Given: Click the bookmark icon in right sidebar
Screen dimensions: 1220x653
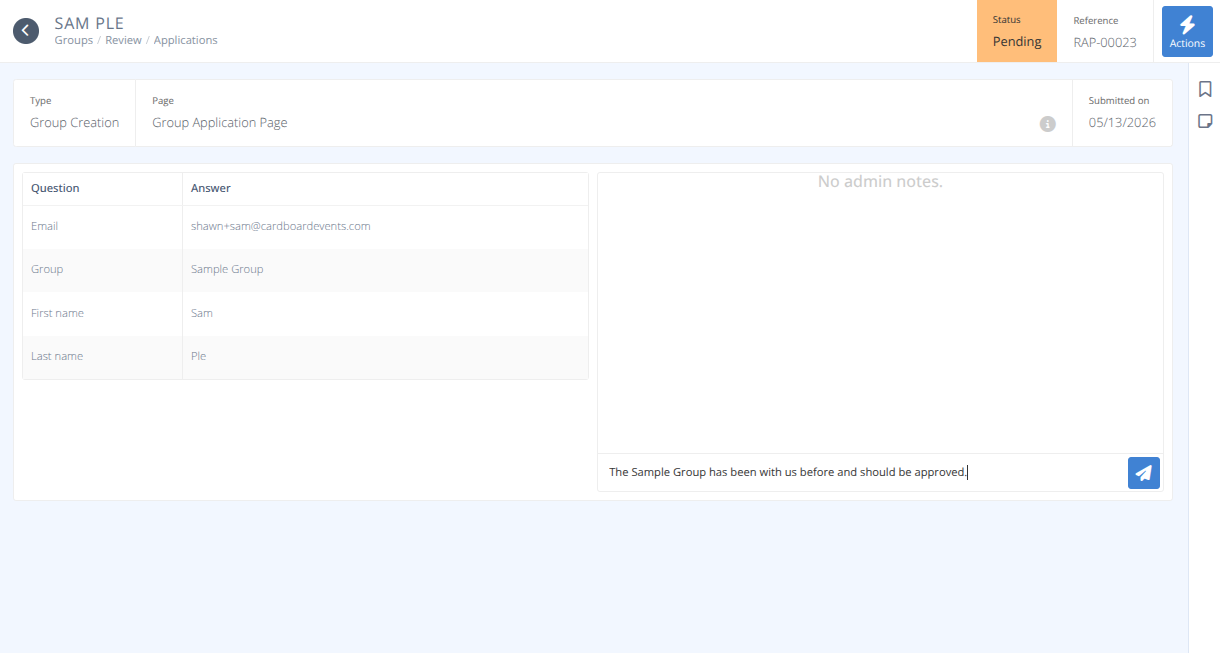Looking at the screenshot, I should pyautogui.click(x=1205, y=89).
